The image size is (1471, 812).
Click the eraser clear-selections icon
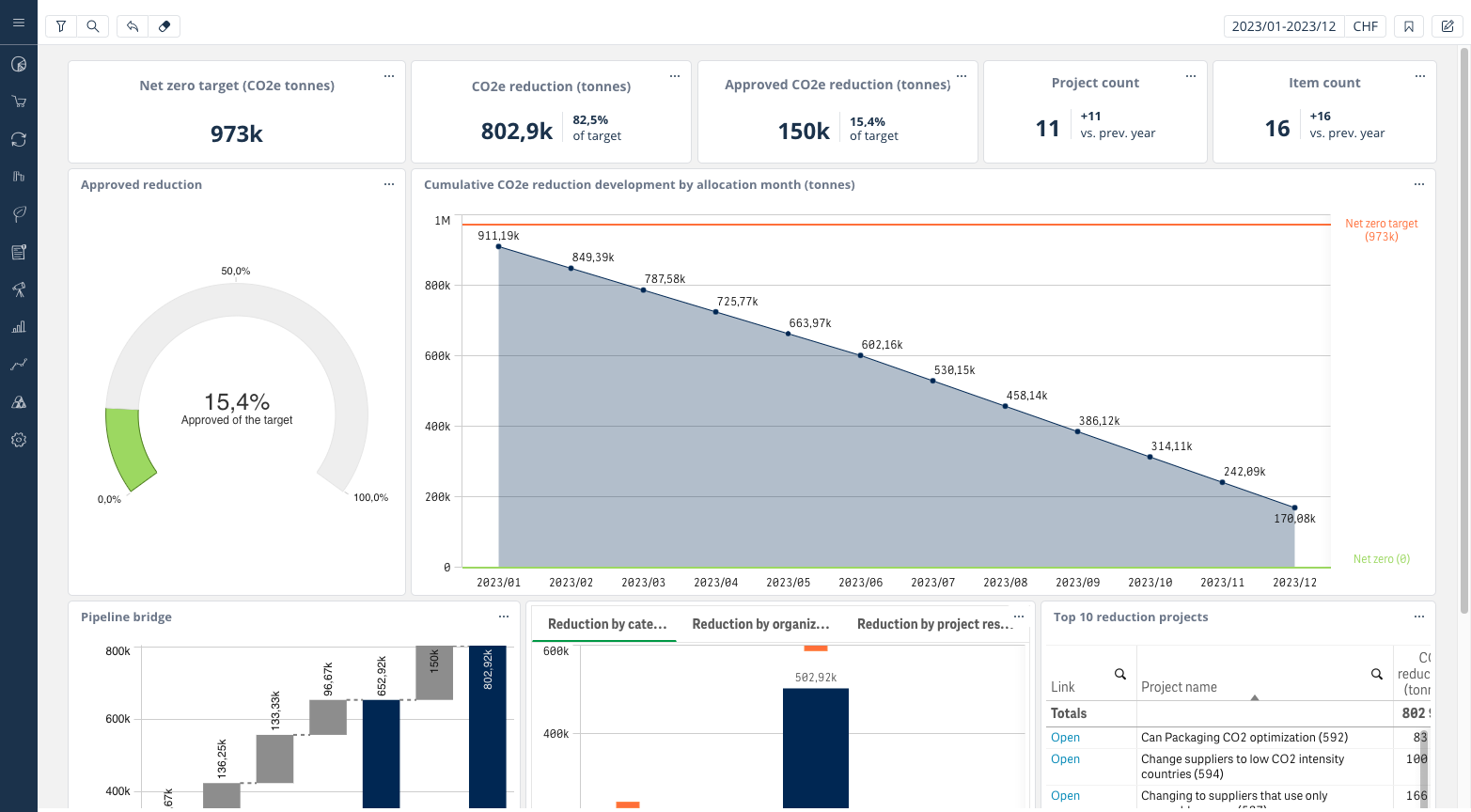164,26
